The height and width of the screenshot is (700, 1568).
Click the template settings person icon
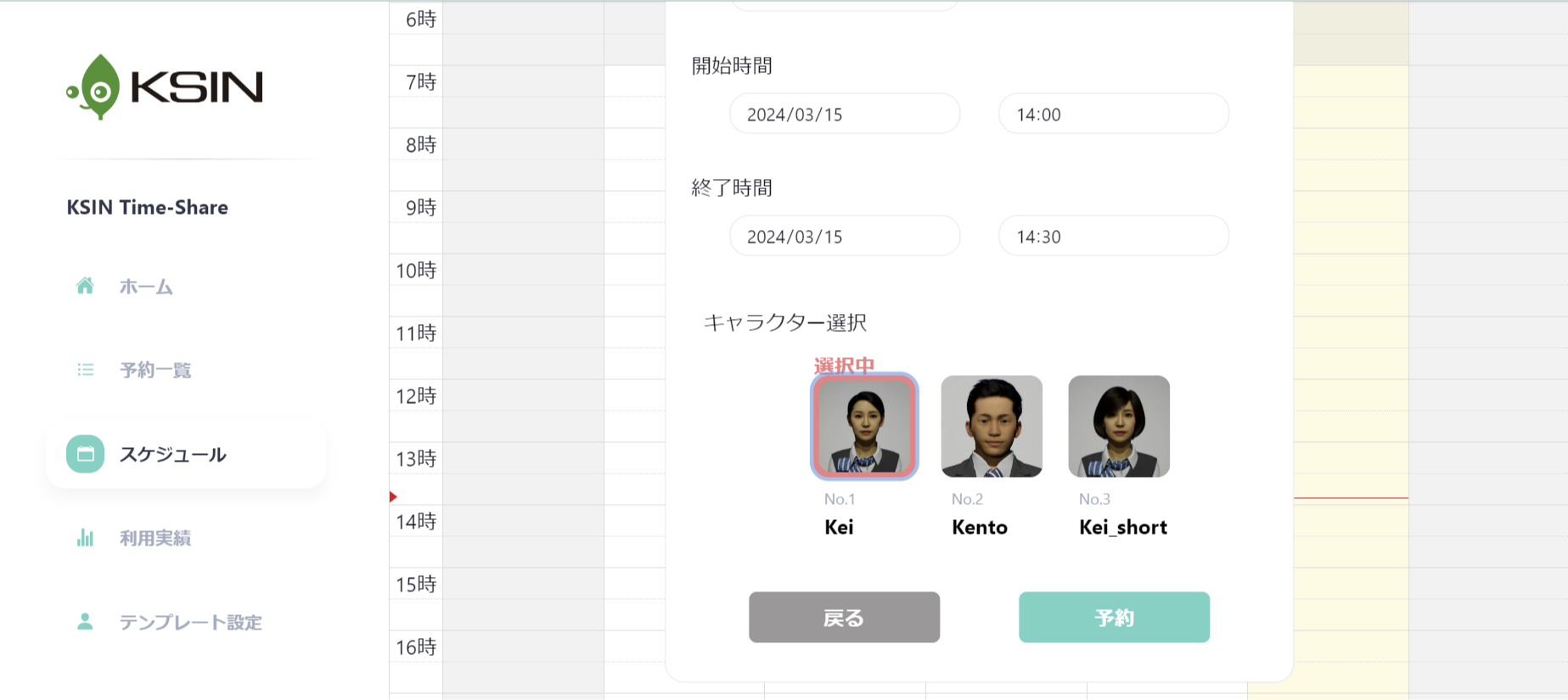coord(85,622)
